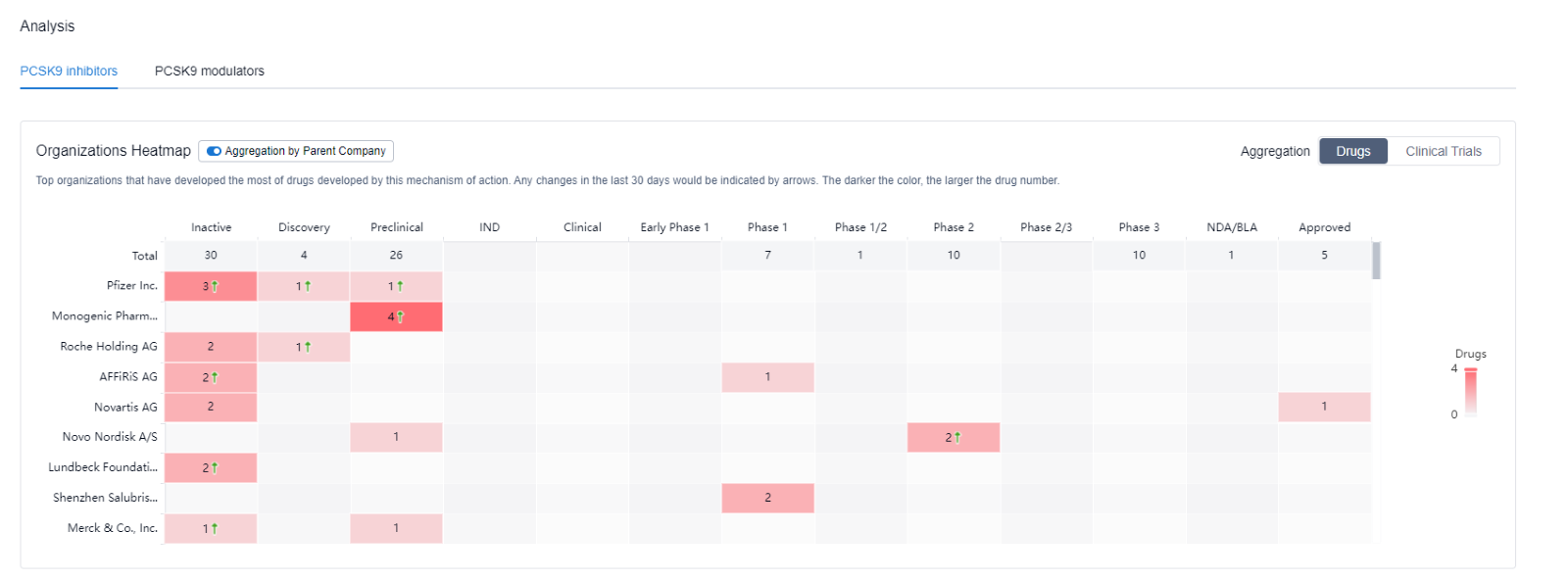Click green arrow in Monogenic Preclinical cell
The width and height of the screenshot is (1568, 580).
pyautogui.click(x=400, y=317)
